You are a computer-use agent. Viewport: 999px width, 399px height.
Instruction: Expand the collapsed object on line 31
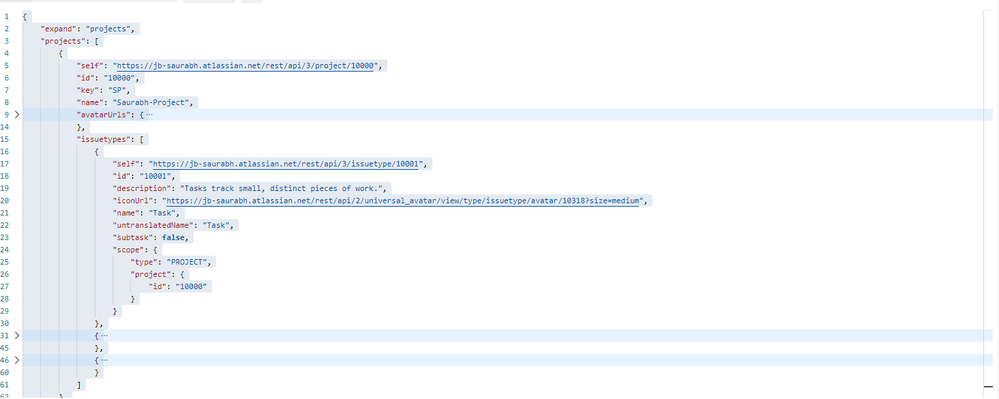(17, 336)
